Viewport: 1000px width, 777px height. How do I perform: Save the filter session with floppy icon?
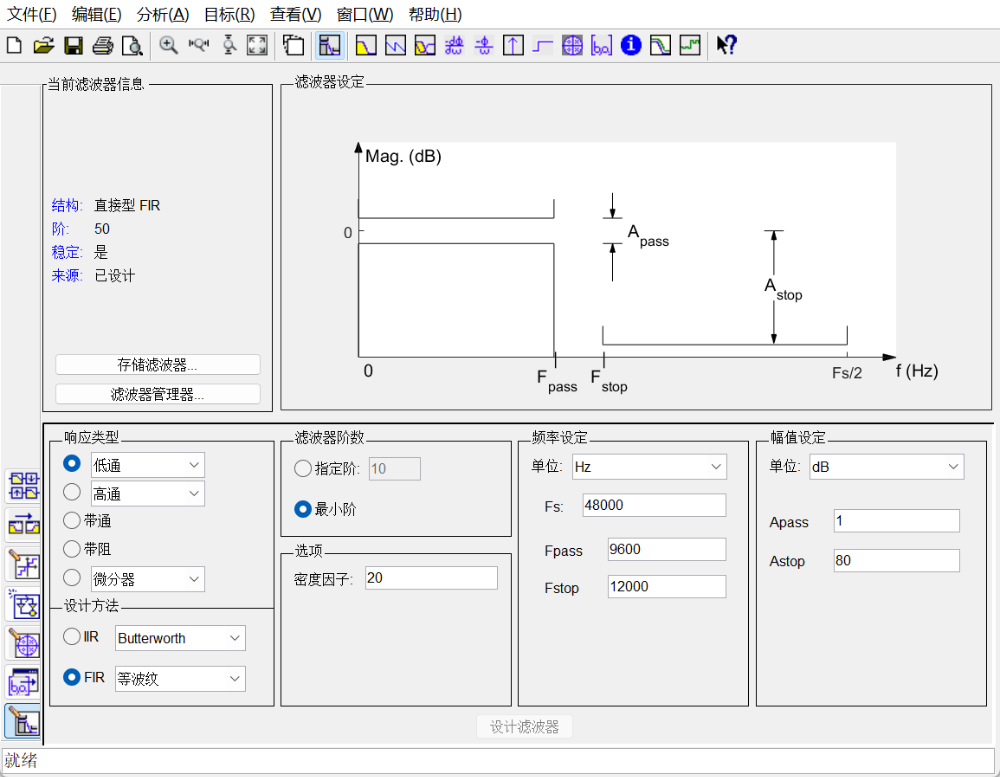[x=73, y=45]
